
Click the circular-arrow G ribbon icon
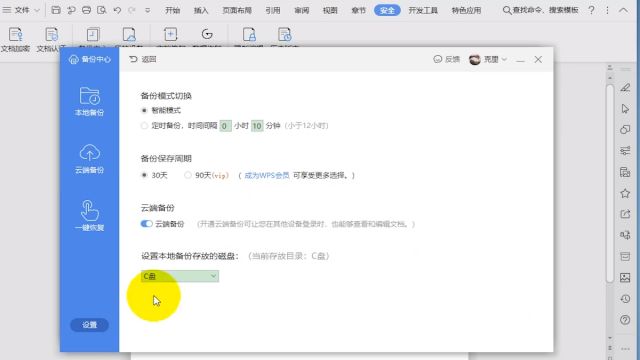pos(207,34)
